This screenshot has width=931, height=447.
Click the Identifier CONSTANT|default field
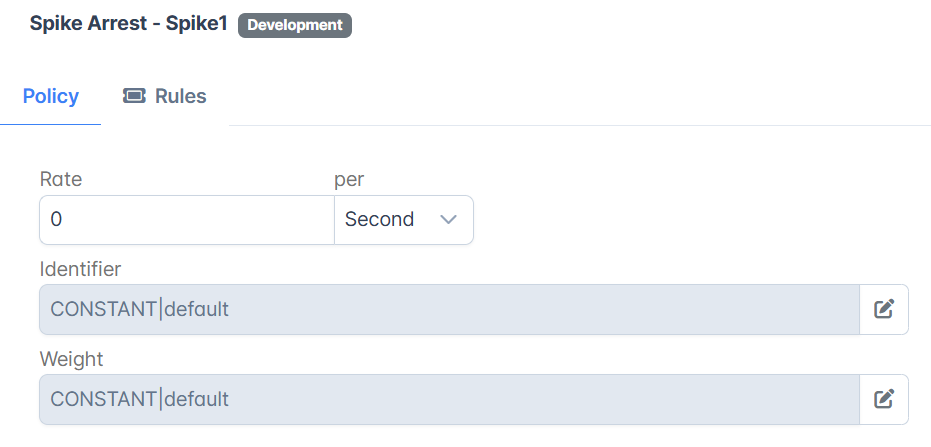[x=449, y=309]
